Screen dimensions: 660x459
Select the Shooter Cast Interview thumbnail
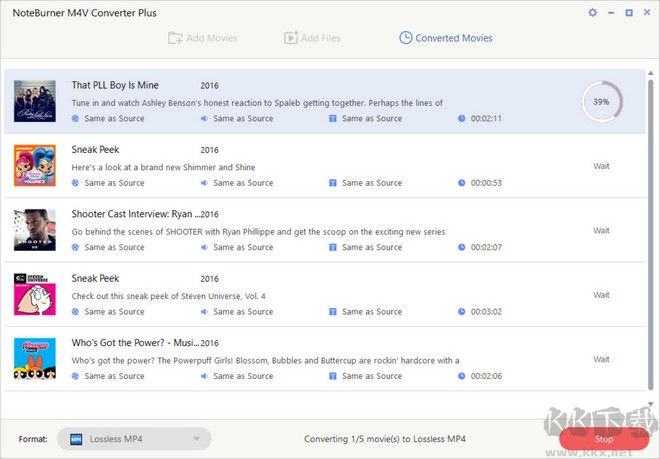34,230
